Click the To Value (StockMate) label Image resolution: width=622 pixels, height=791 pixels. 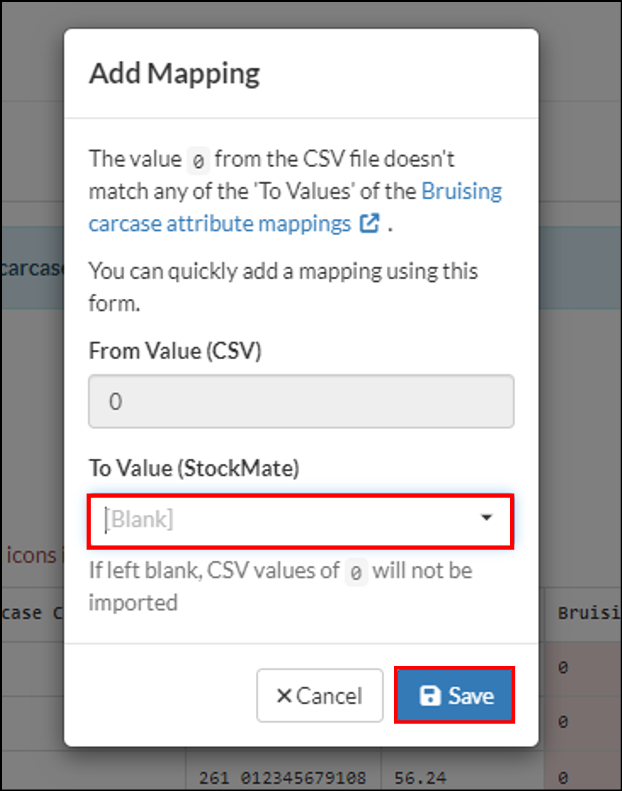(x=194, y=468)
